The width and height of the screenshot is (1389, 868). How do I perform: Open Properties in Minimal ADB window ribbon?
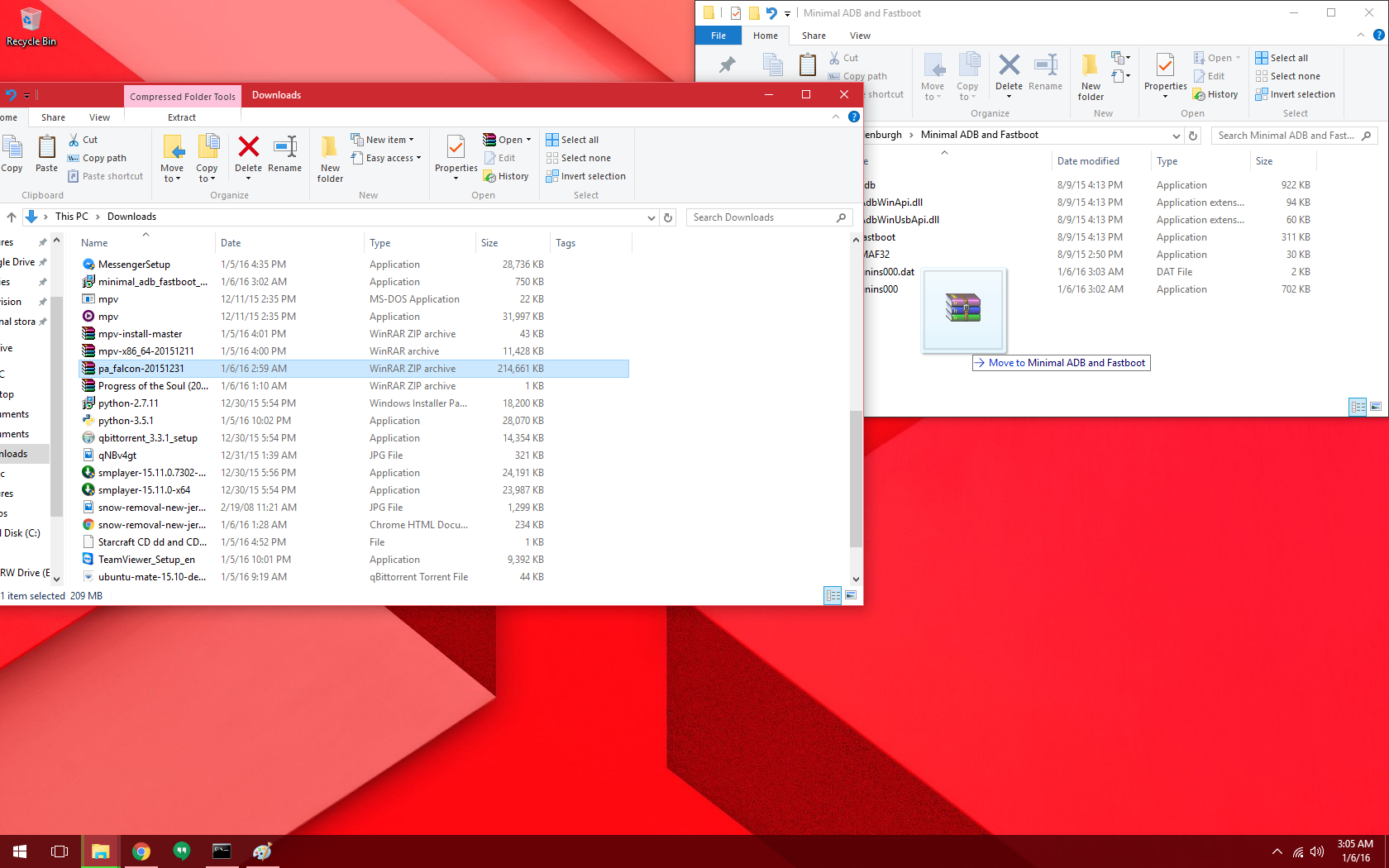1165,76
